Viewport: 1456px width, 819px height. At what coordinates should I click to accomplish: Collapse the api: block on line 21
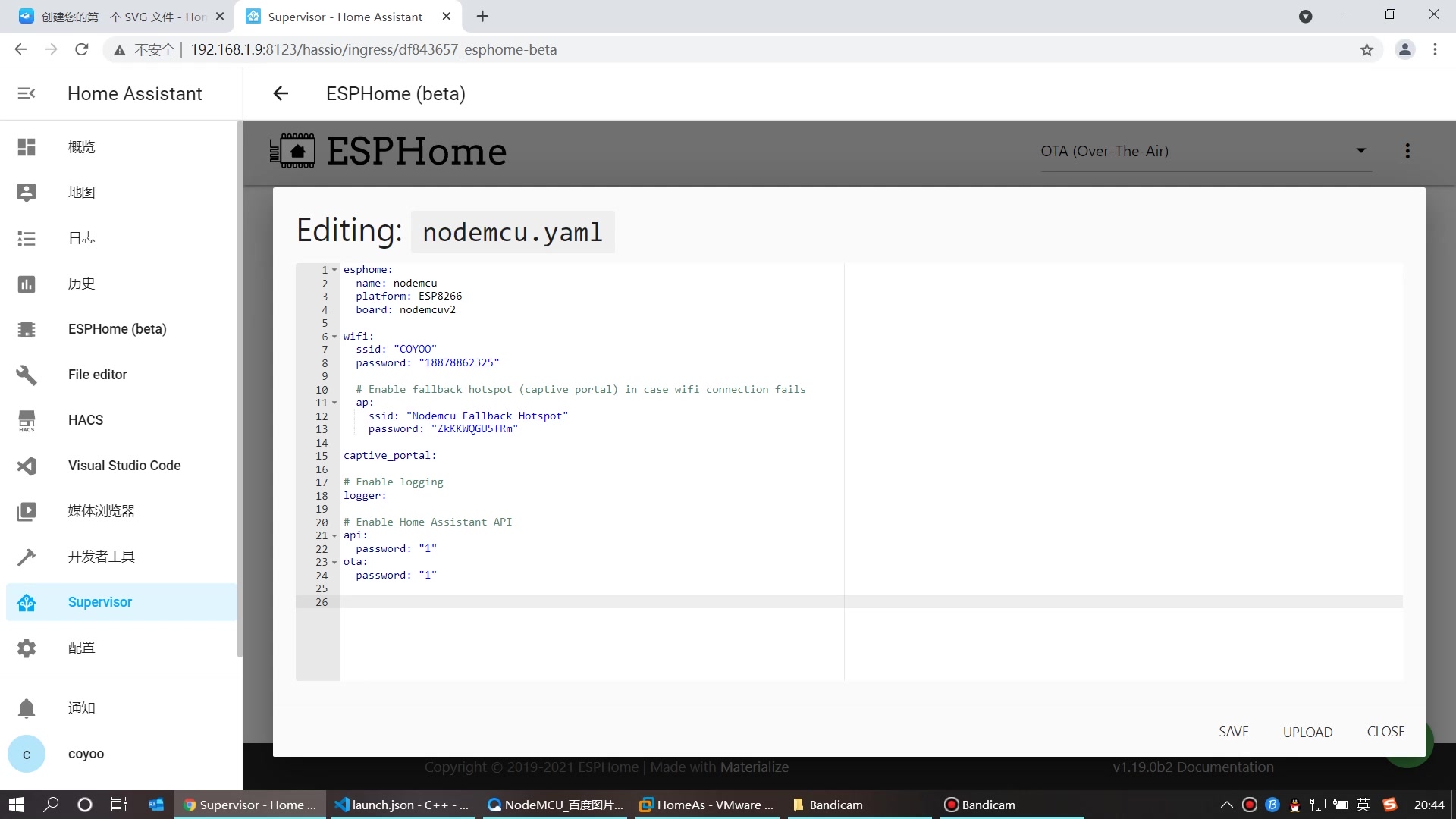pos(334,535)
